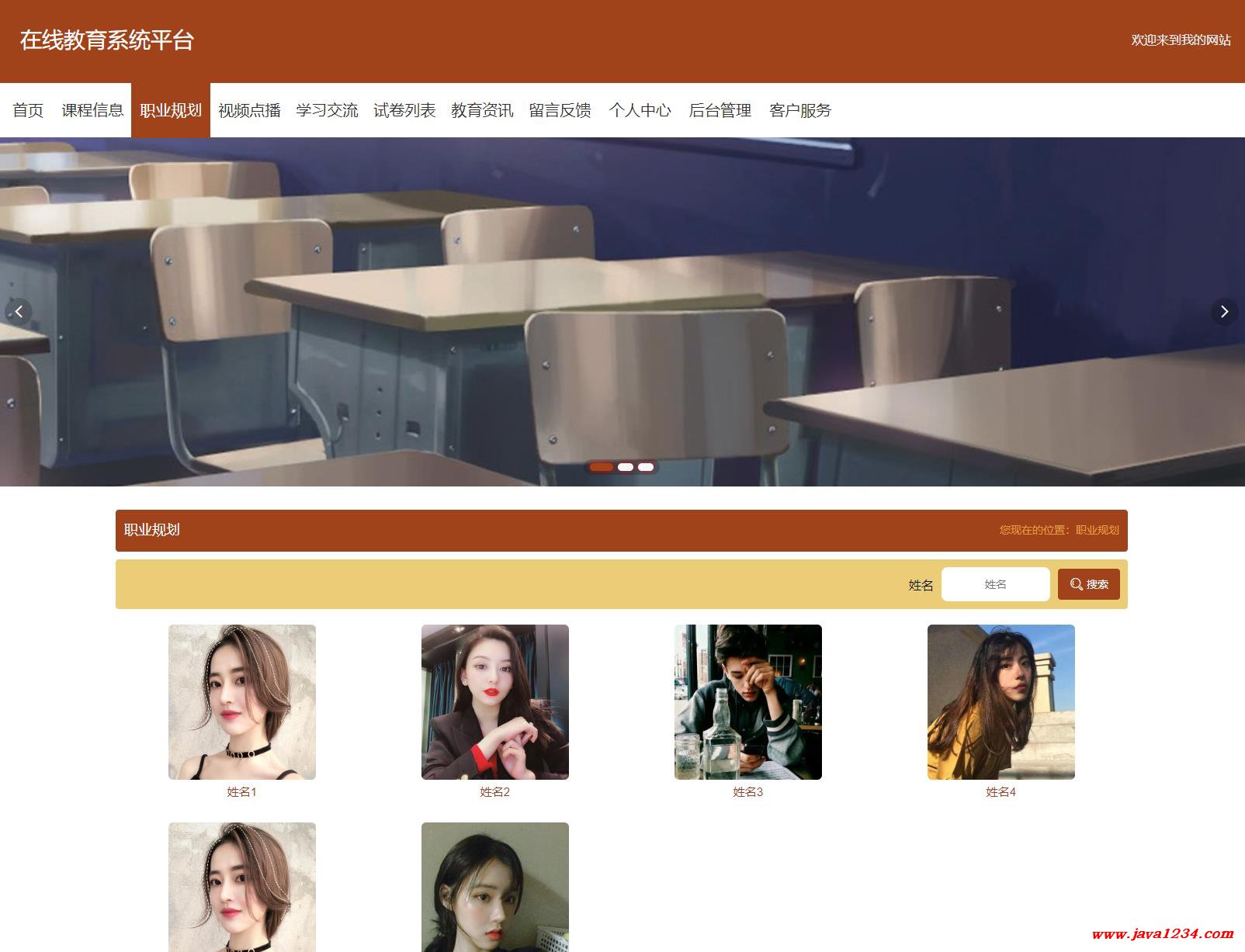1245x952 pixels.
Task: Open the 试卷列表 nav item
Action: 404,110
